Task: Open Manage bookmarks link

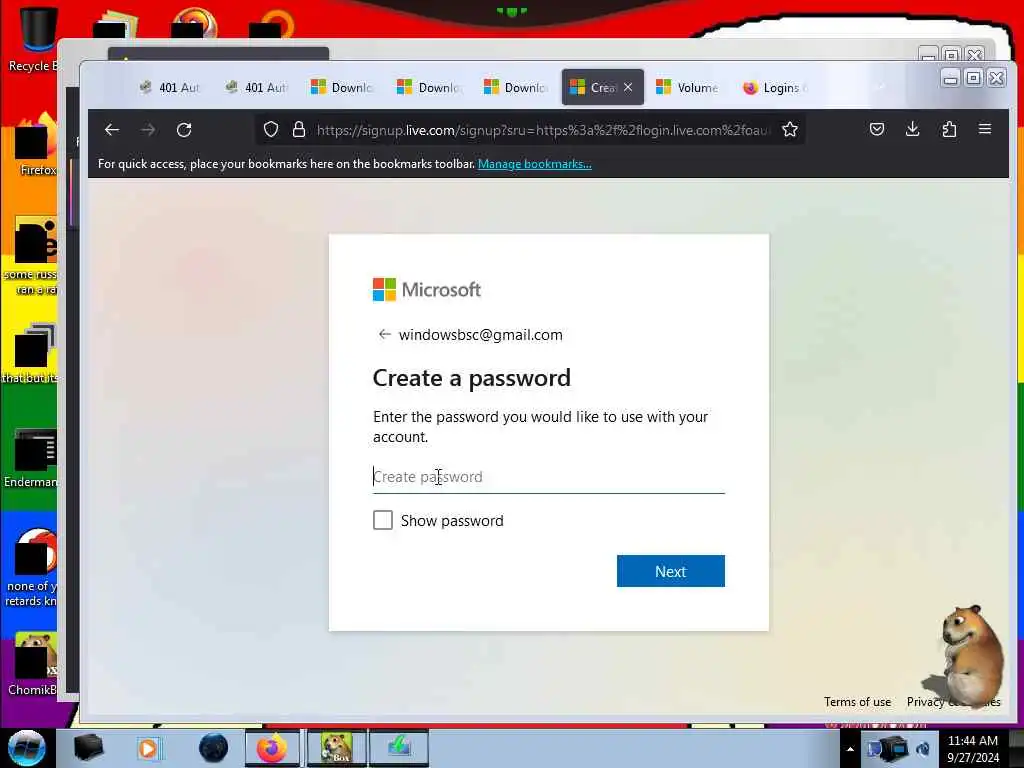Action: (534, 164)
